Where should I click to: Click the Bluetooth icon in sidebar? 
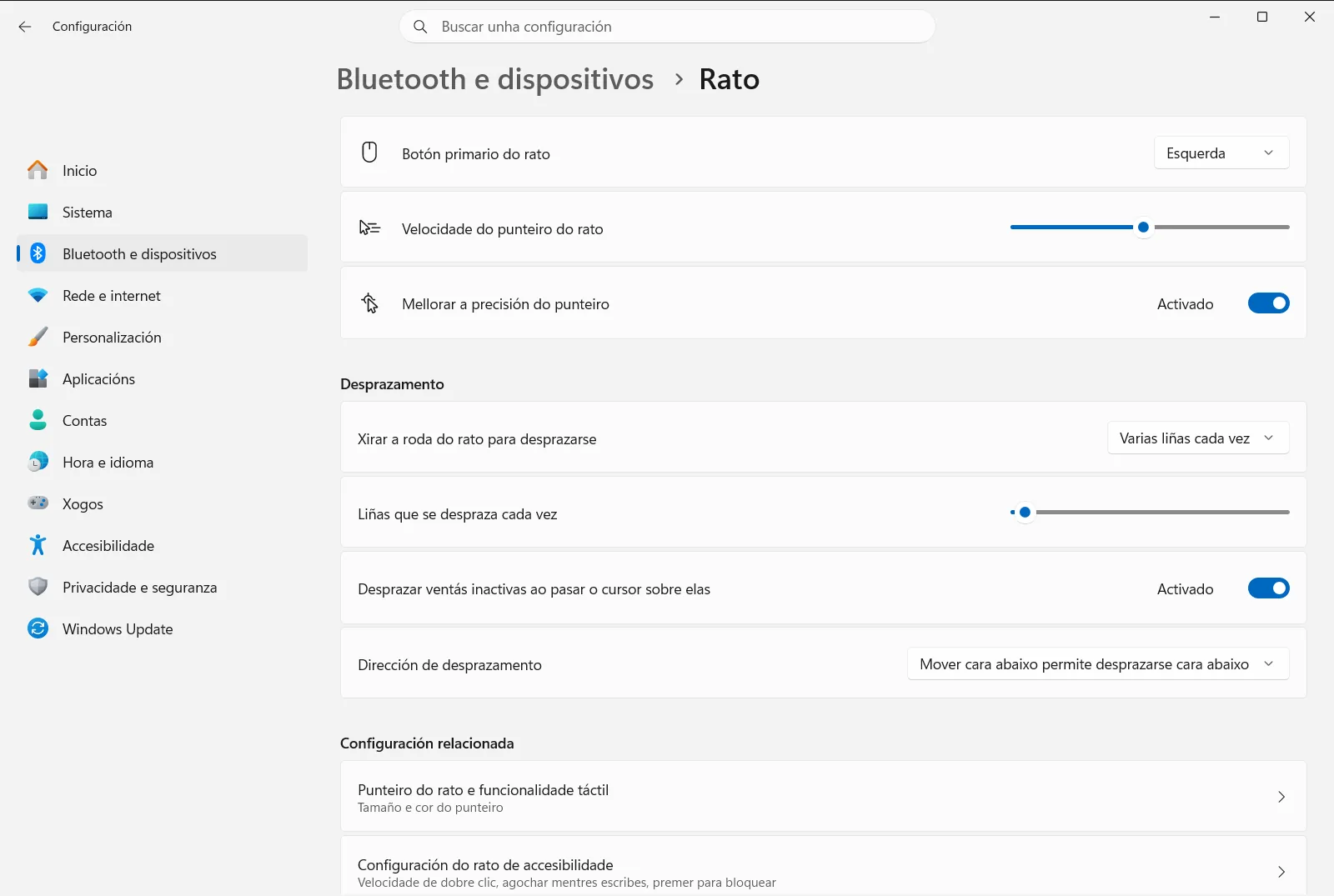(x=38, y=253)
